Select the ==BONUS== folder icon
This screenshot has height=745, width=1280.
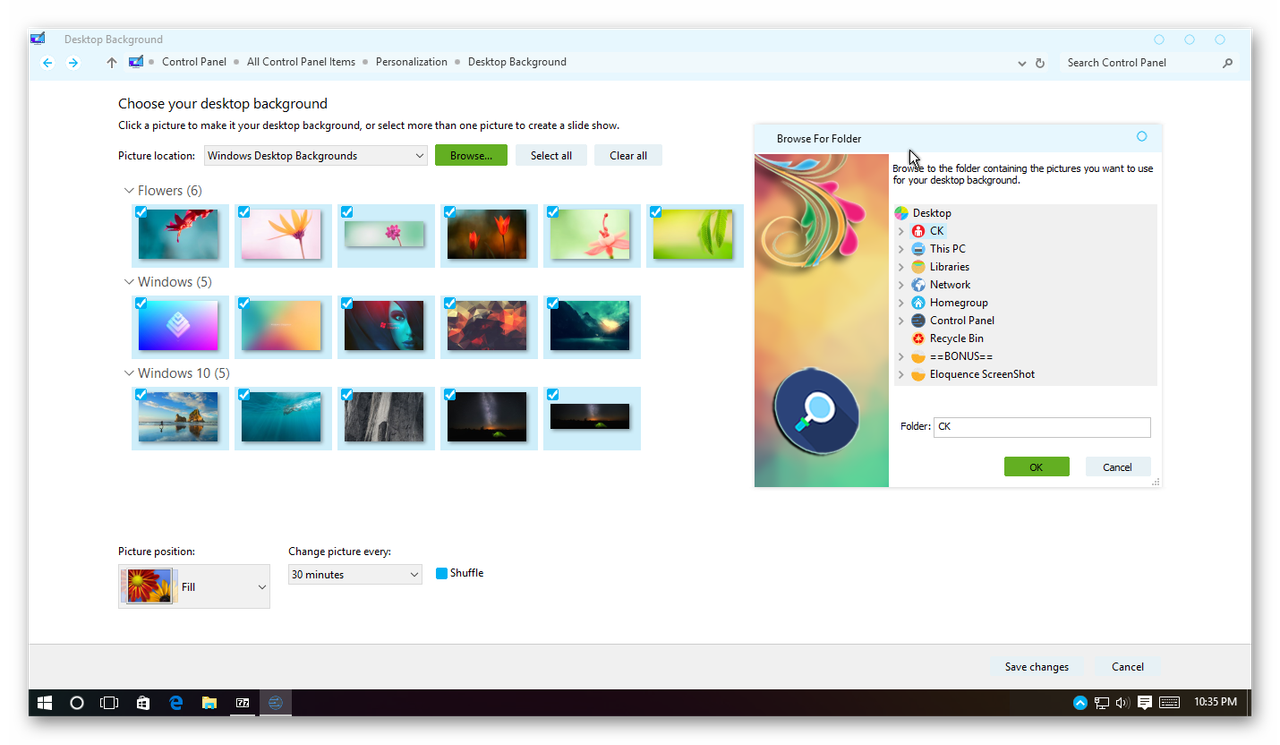[918, 357]
